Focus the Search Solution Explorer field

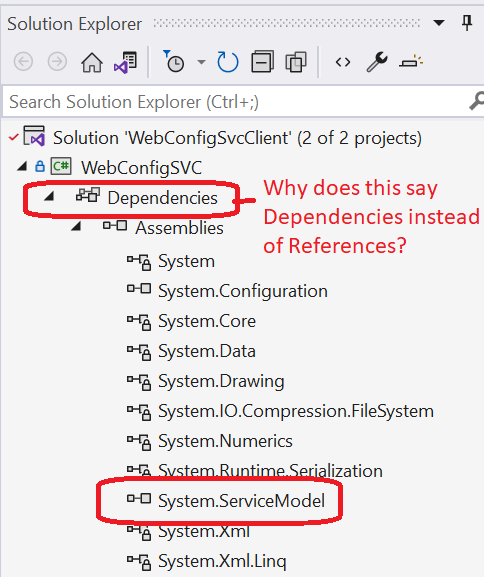click(236, 102)
